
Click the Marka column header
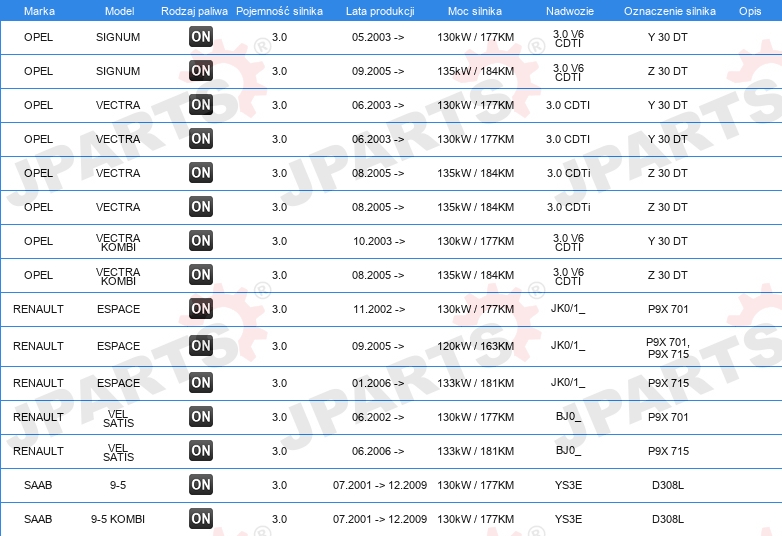[39, 11]
